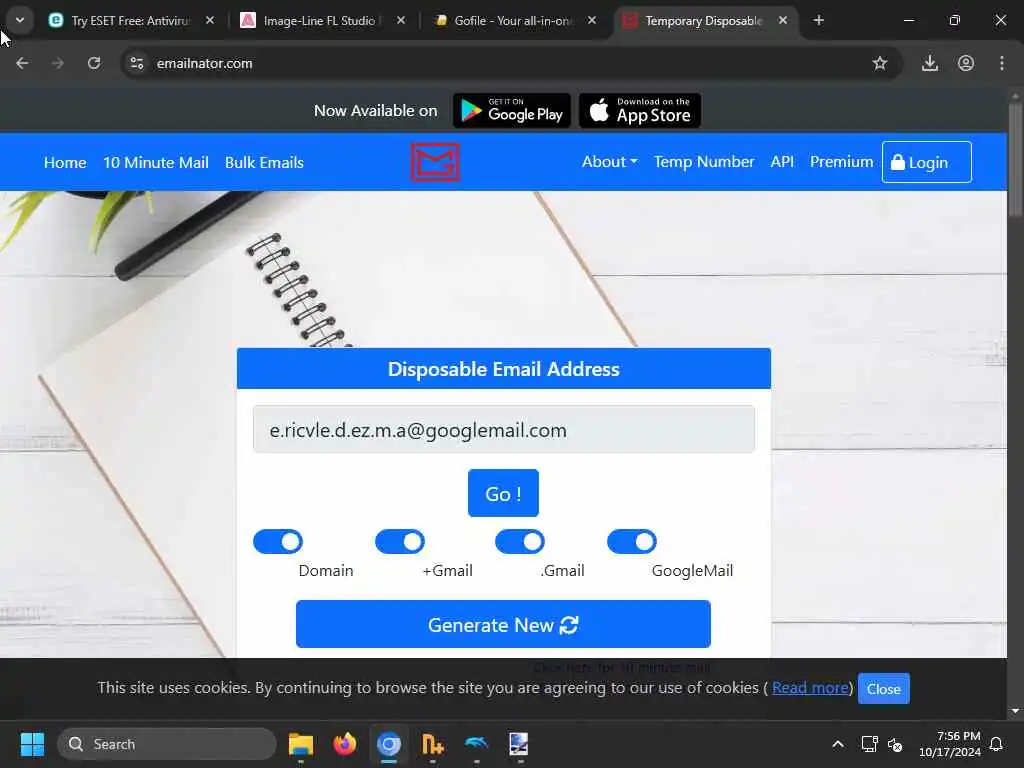This screenshot has width=1024, height=768.
Task: Switch to the Try ESET Free tab
Action: click(131, 20)
